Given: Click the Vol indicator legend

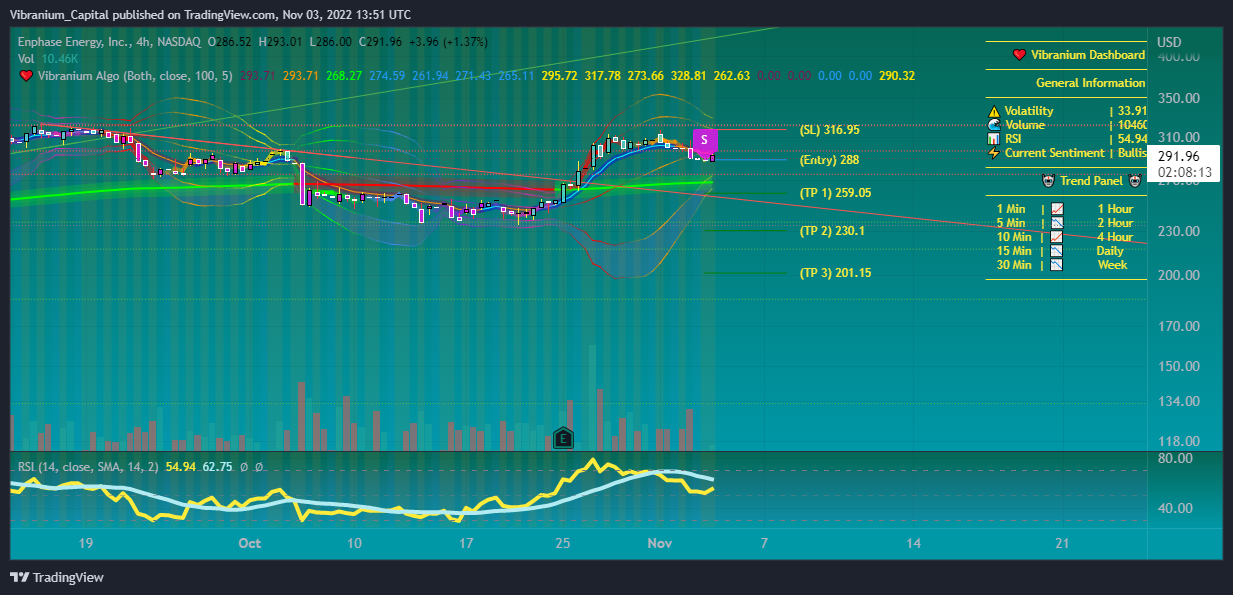Looking at the screenshot, I should [27, 59].
